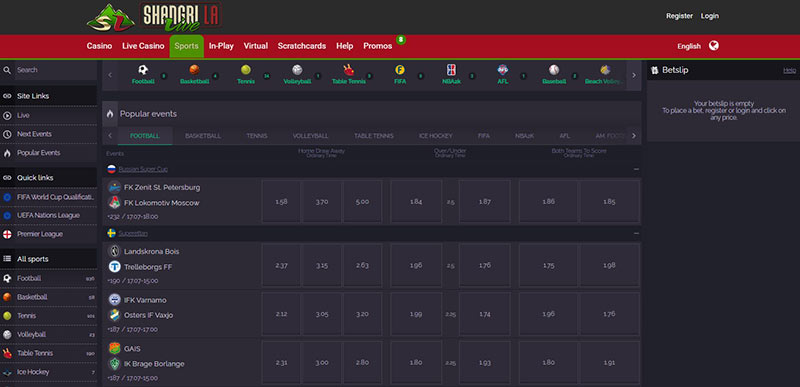Show more sports in top carousel
The width and height of the screenshot is (800, 387).
634,75
